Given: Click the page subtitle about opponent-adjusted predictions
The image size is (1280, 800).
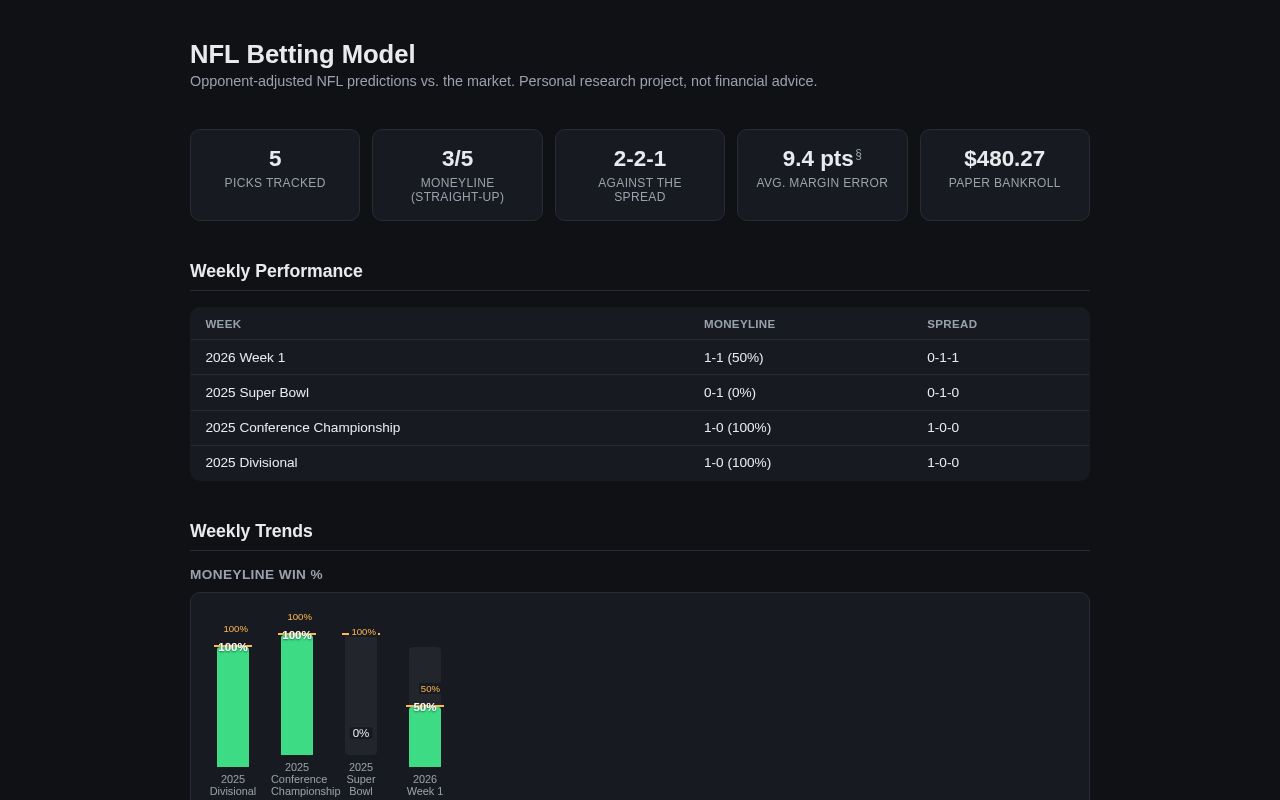Looking at the screenshot, I should click(x=503, y=81).
